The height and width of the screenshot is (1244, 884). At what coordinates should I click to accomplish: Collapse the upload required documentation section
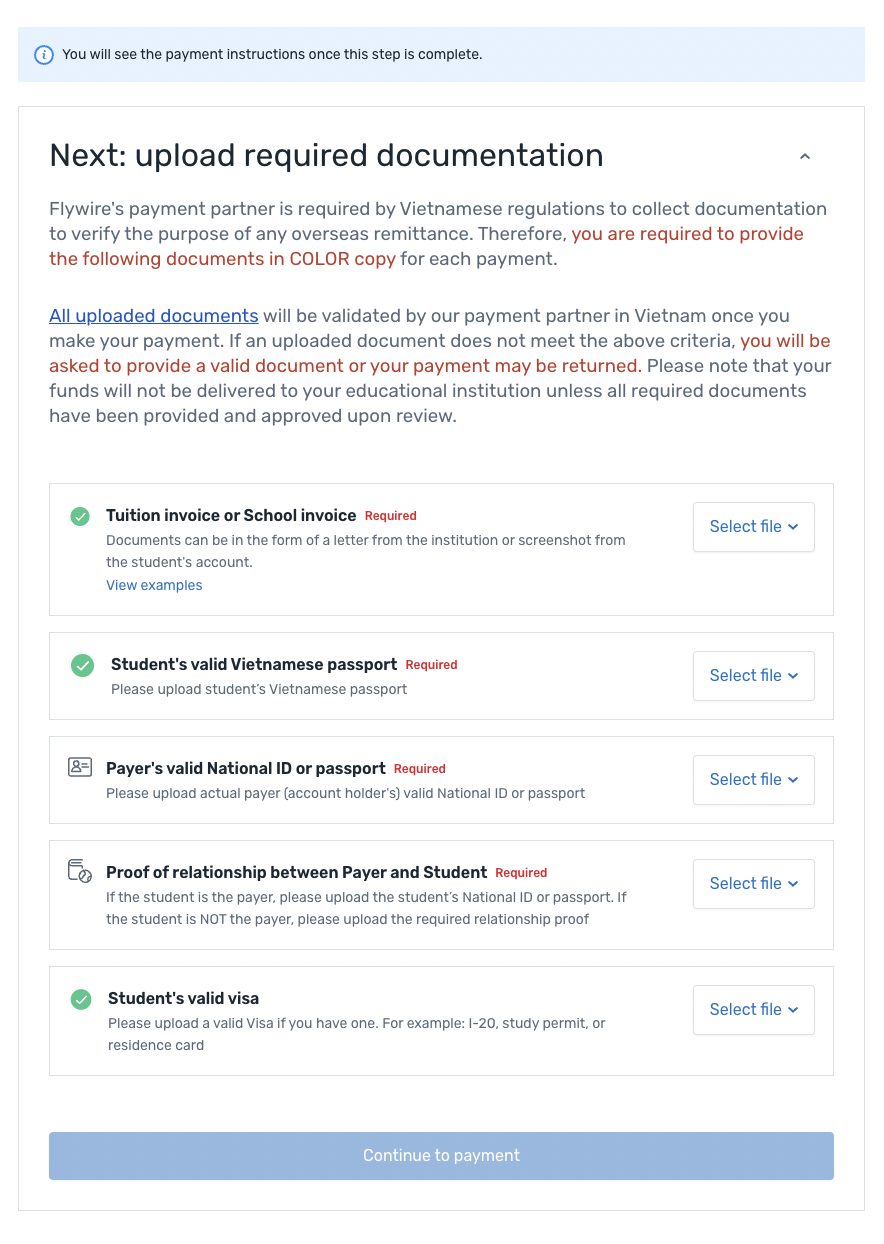tap(805, 157)
